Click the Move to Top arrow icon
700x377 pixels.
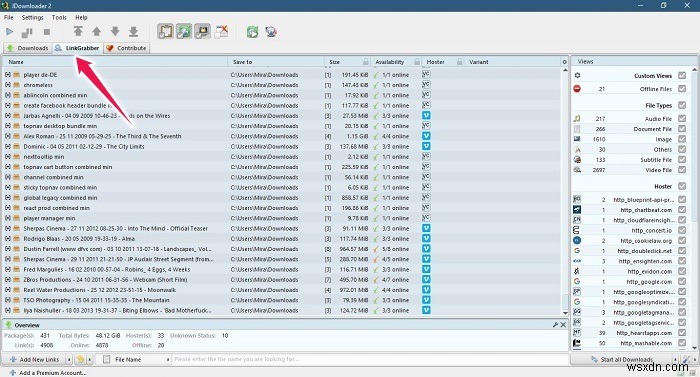[78, 31]
